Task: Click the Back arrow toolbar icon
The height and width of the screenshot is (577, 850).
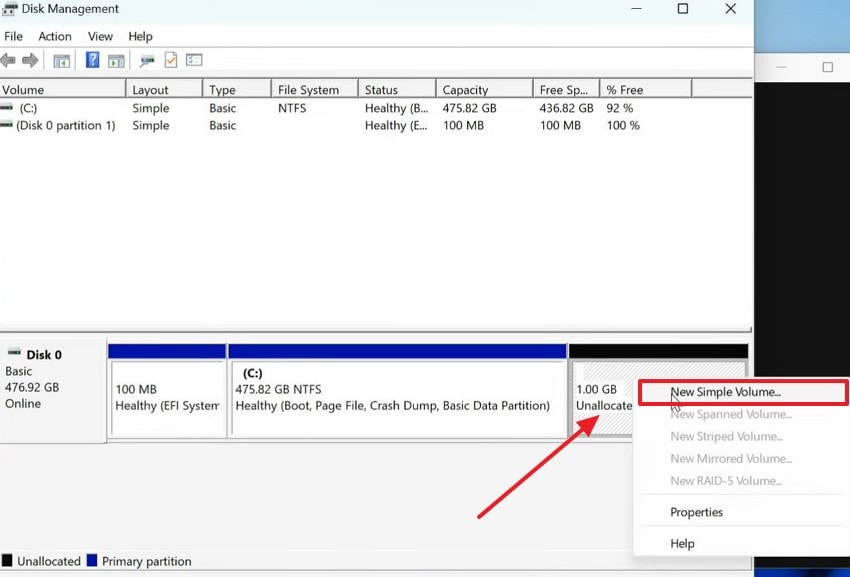Action: coord(8,60)
